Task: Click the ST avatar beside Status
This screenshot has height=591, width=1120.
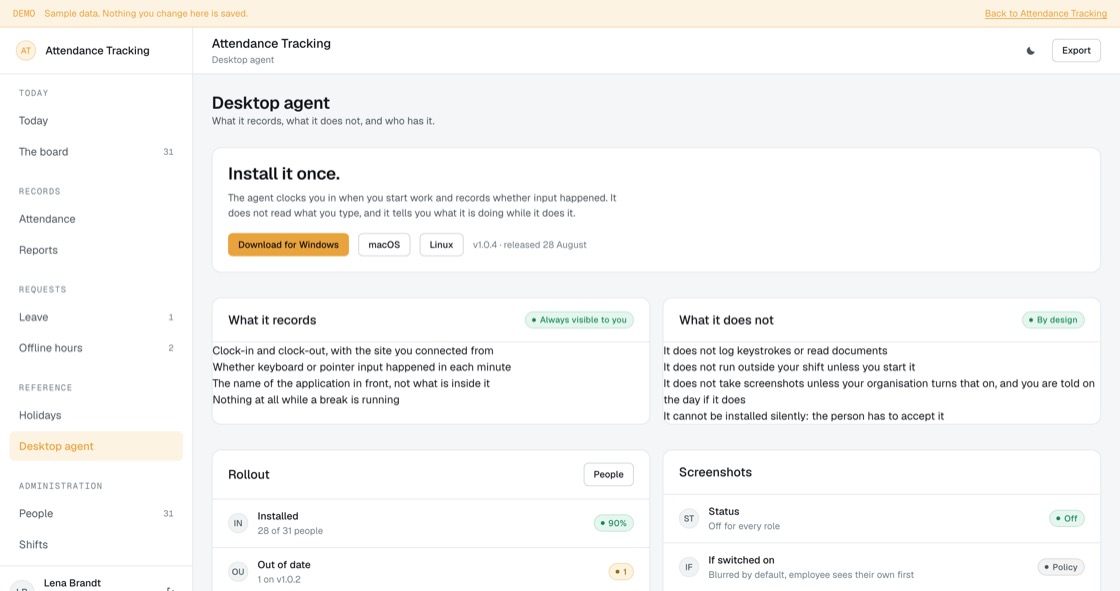Action: point(689,519)
